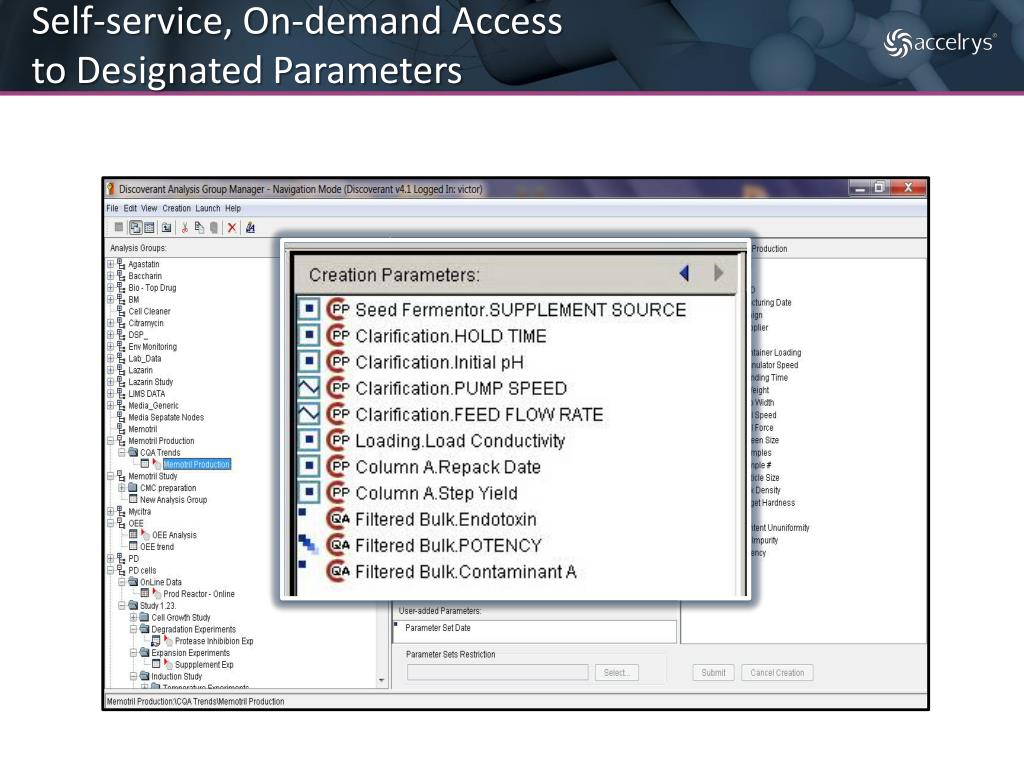Click the Cancel Creation button

[x=777, y=673]
